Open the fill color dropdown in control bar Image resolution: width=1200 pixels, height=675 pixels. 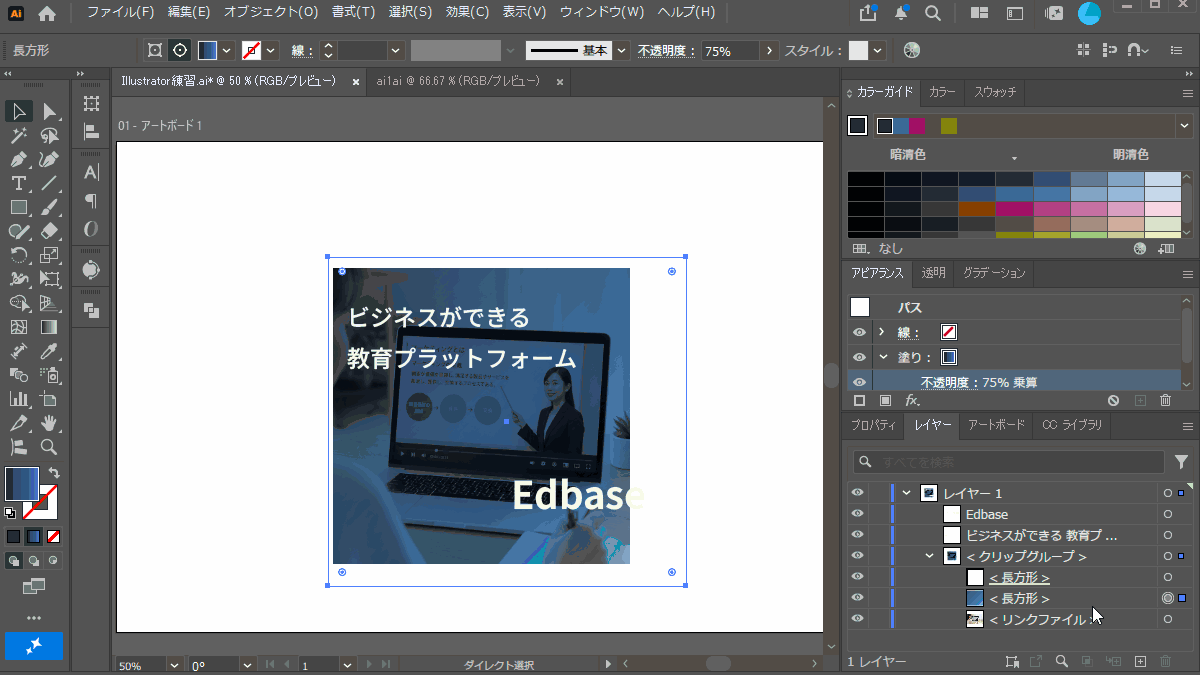227,51
